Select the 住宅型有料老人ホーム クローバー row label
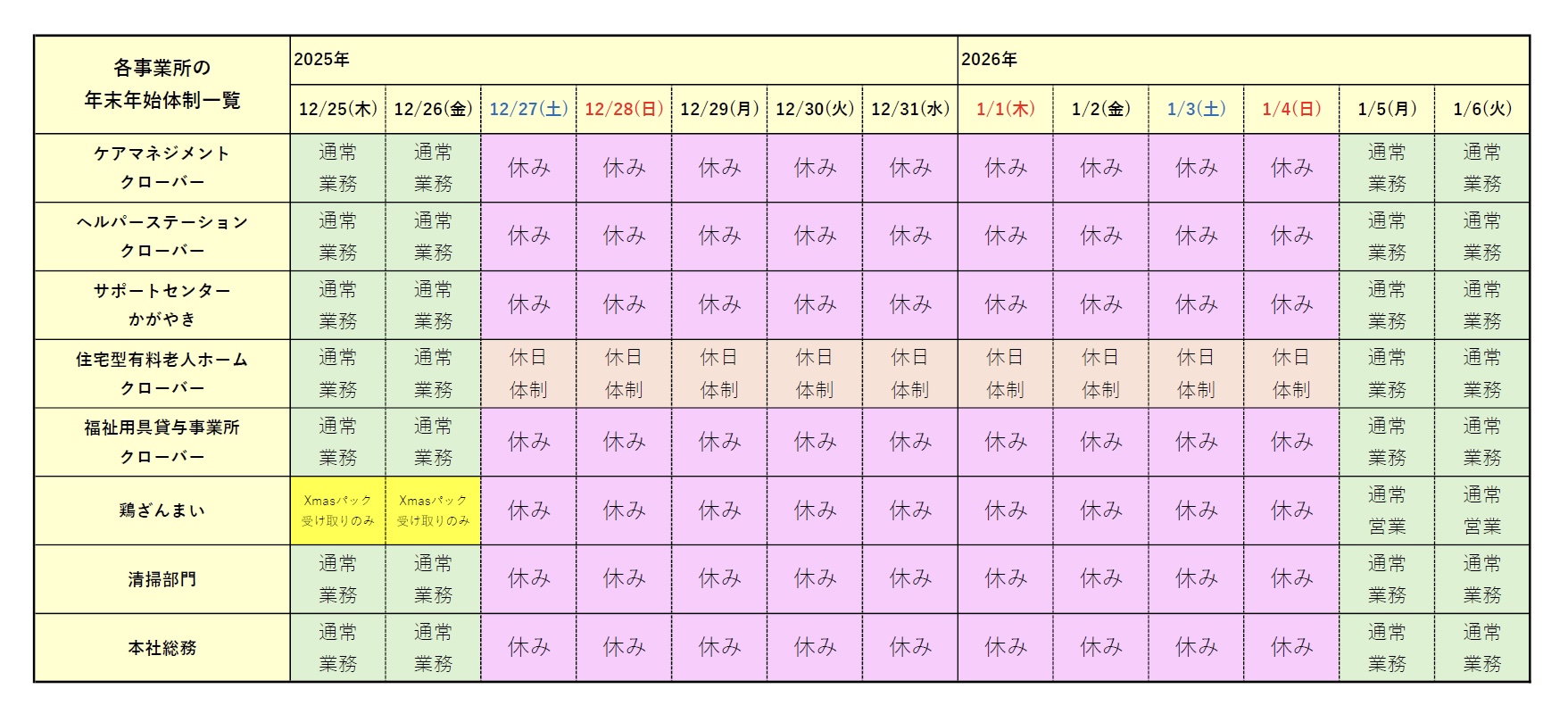 pyautogui.click(x=162, y=374)
